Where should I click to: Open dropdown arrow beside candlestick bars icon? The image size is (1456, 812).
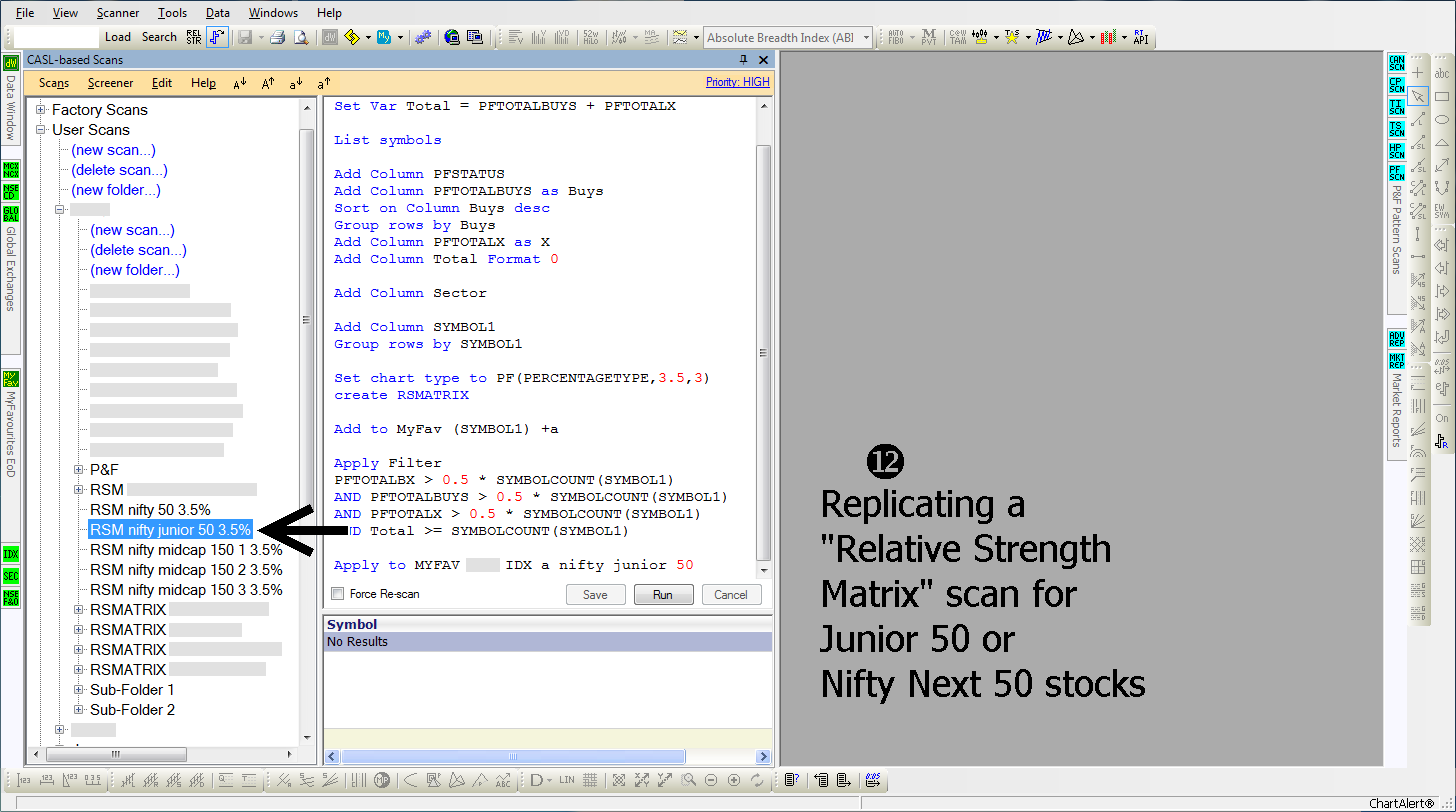pyautogui.click(x=1123, y=37)
